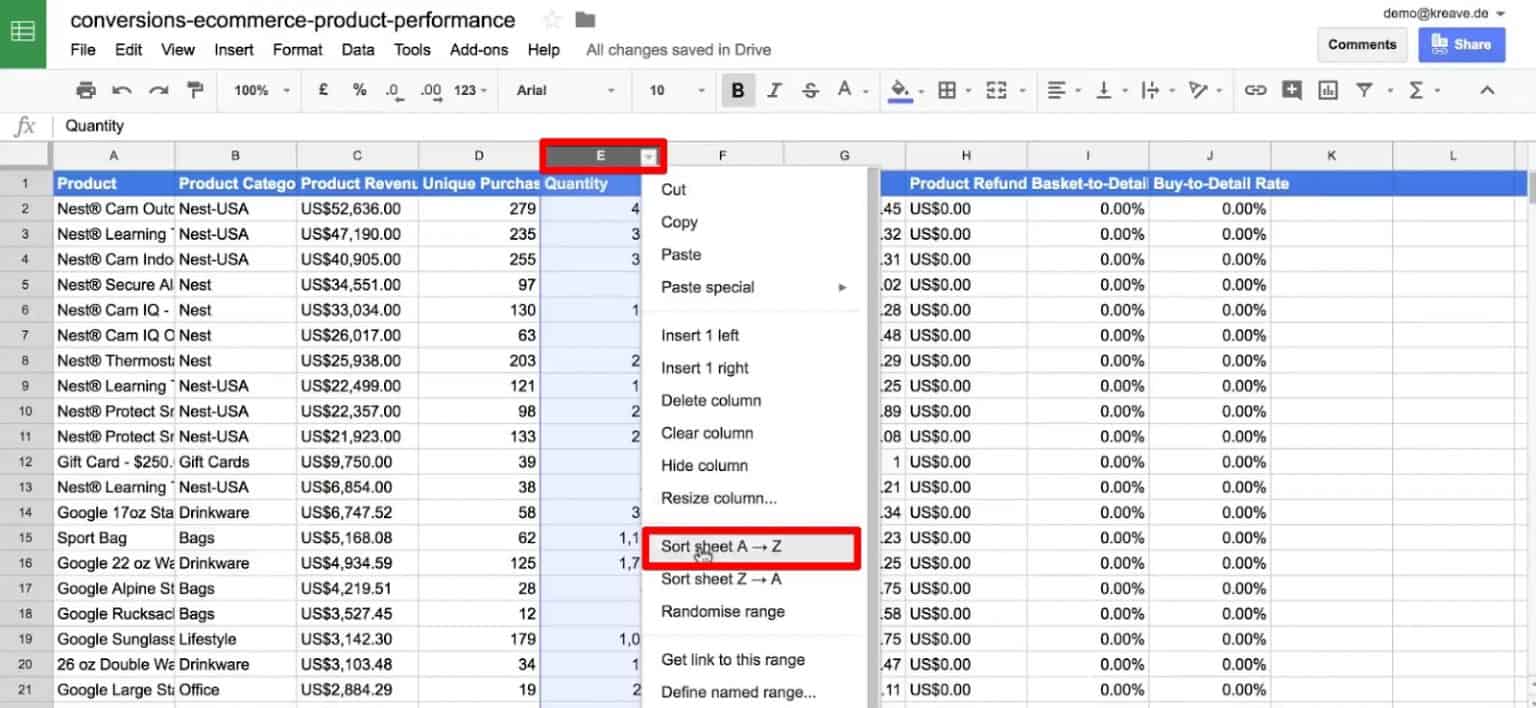Click the Print icon

(x=85, y=90)
